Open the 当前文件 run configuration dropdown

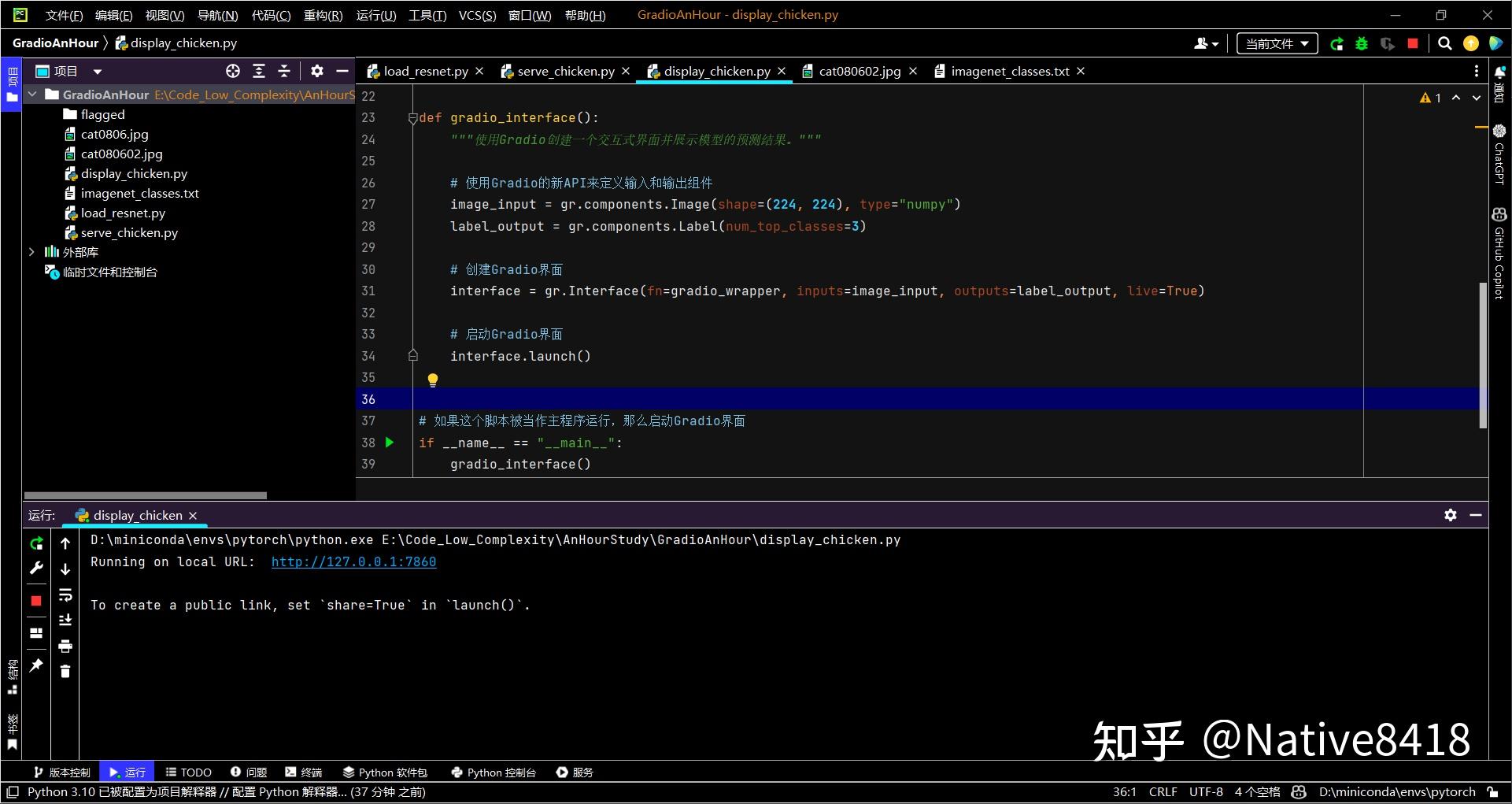click(1277, 44)
